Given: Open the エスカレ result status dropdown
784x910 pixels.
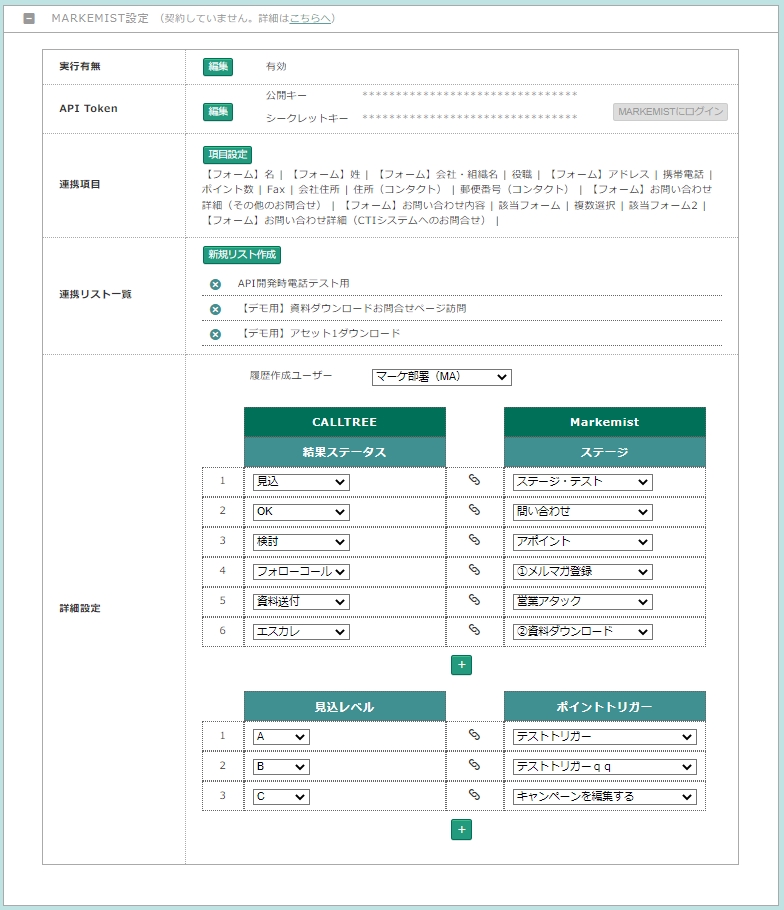Looking at the screenshot, I should [x=301, y=631].
